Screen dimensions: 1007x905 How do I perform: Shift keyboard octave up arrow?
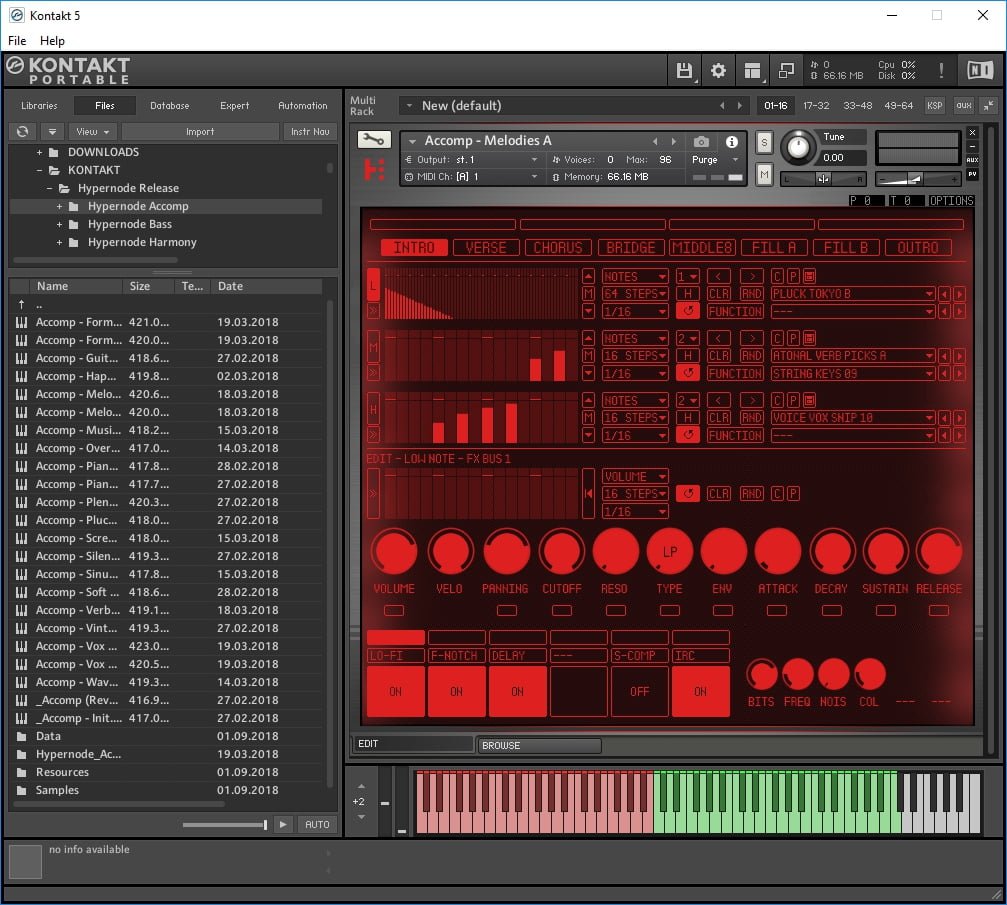[x=362, y=786]
